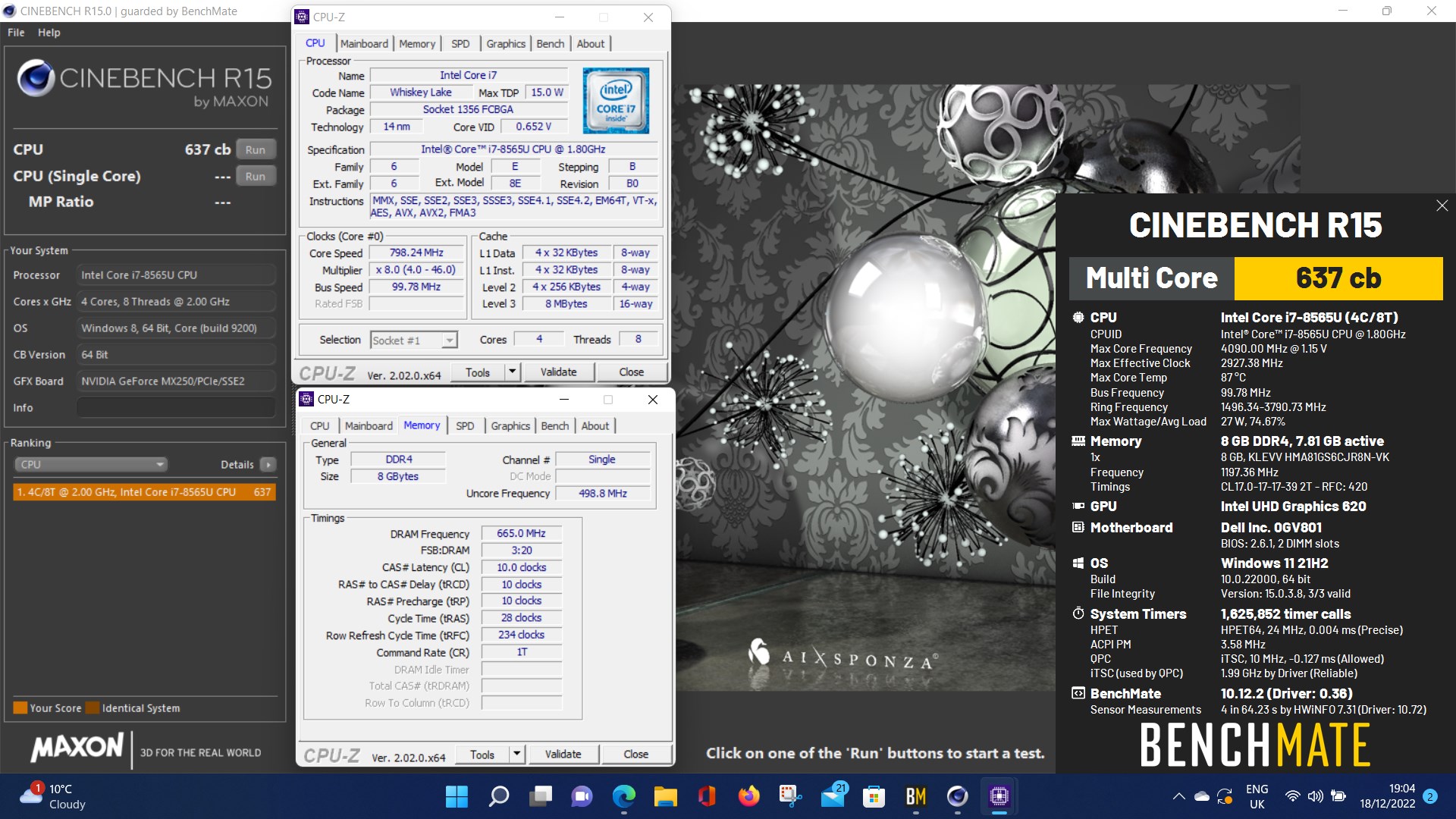Open the Ranking CPU dropdown
This screenshot has width=1456, height=819.
91,464
